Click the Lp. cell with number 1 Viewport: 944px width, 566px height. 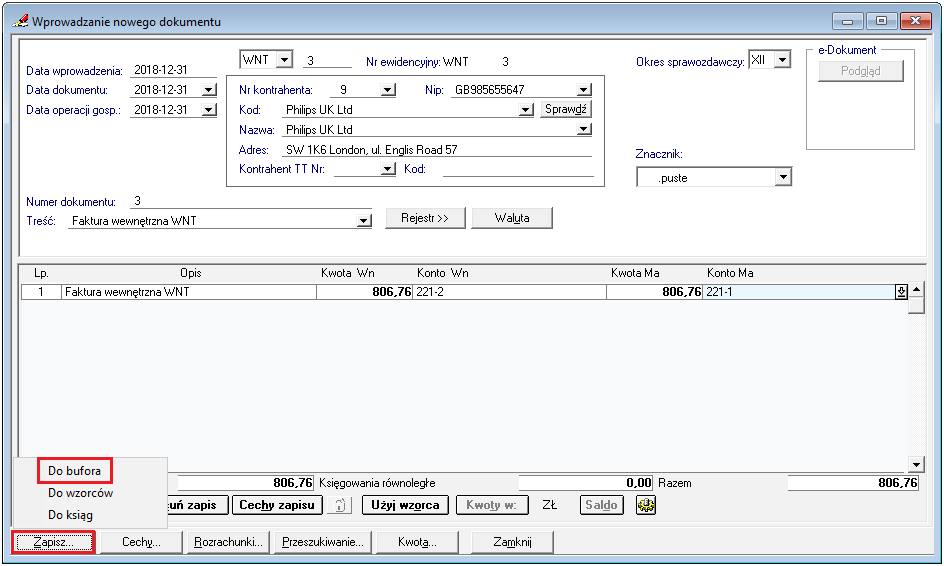coord(42,292)
